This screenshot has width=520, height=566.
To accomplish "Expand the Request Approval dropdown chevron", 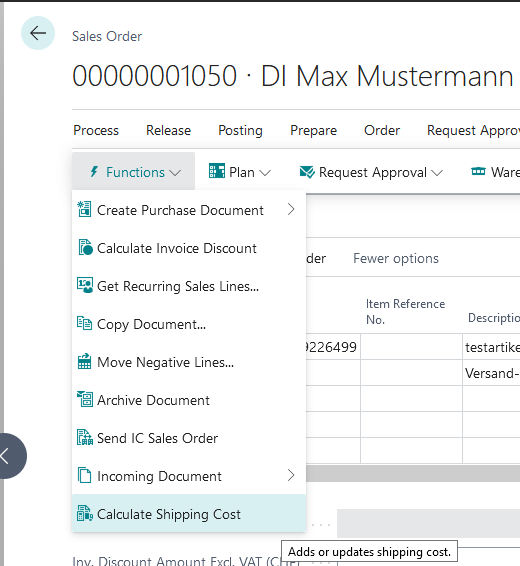I will [x=437, y=173].
